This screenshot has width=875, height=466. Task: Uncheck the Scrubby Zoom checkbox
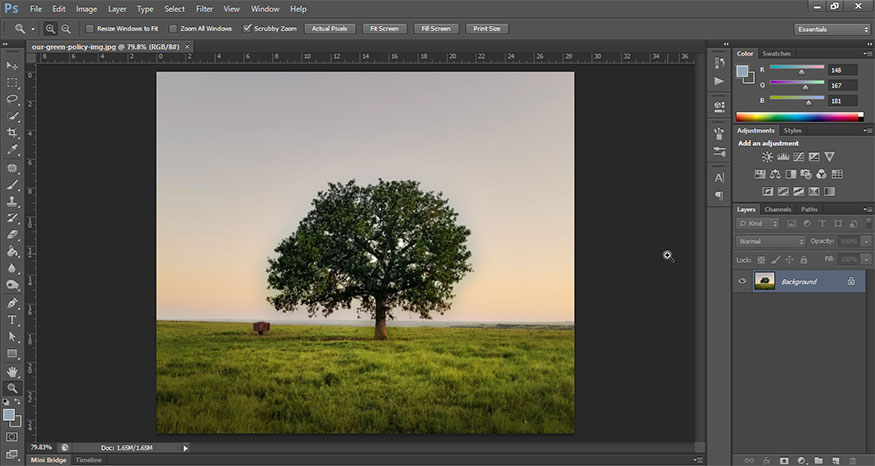point(248,29)
